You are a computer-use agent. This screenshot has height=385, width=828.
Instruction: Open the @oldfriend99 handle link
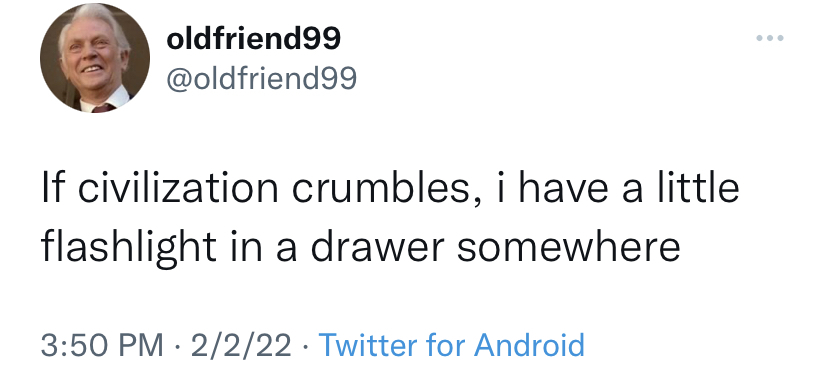click(x=262, y=79)
